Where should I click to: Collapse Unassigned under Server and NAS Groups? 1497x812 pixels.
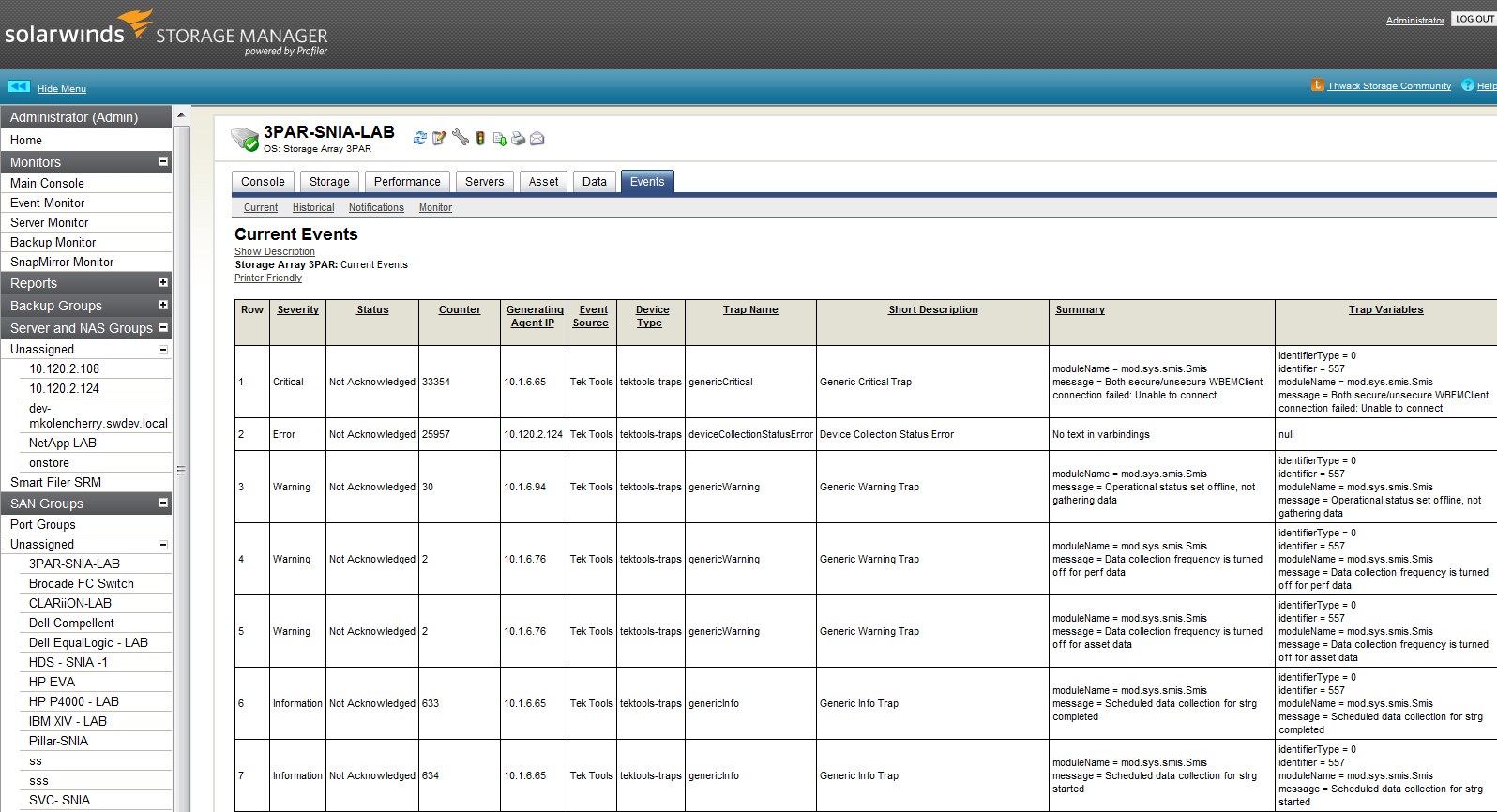[x=163, y=350]
